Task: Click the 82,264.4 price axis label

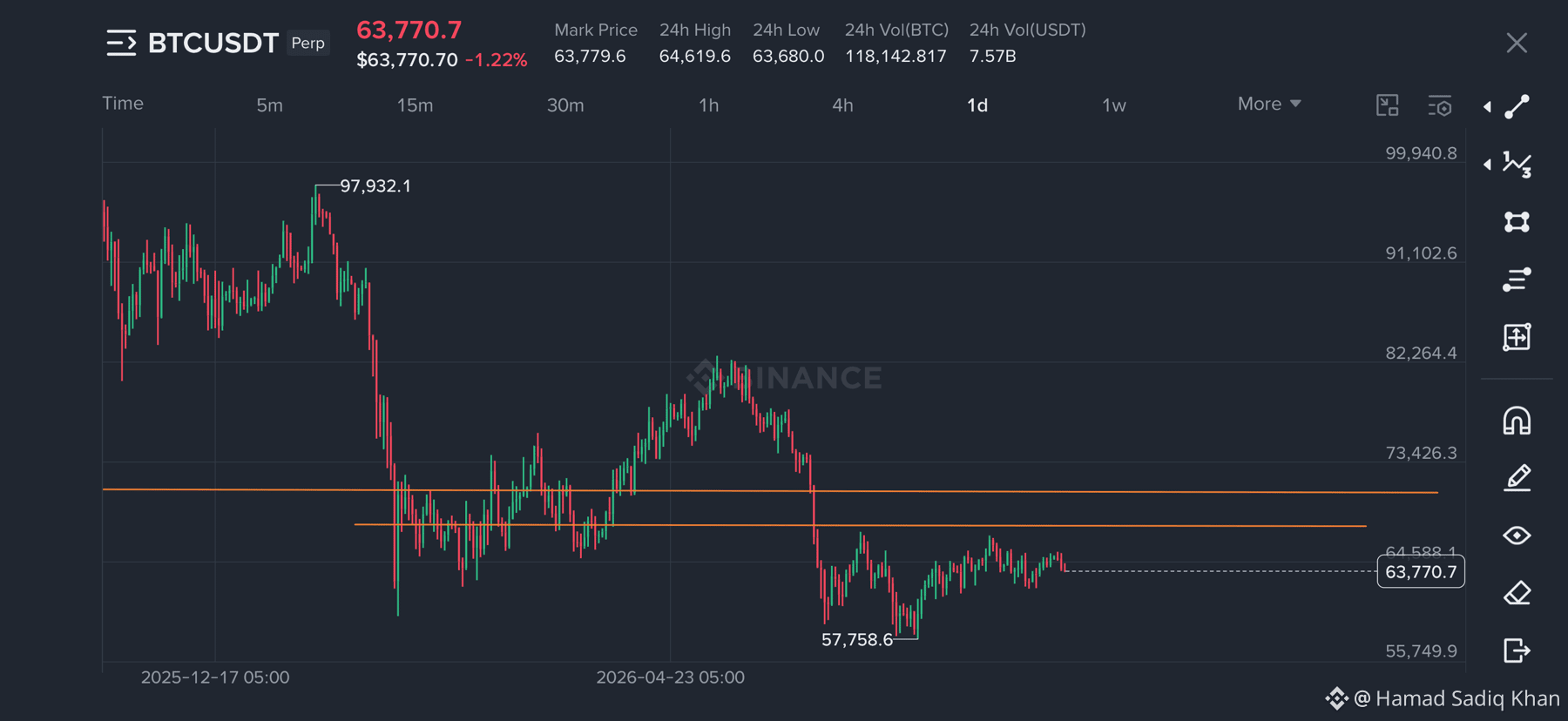Action: click(x=1421, y=353)
